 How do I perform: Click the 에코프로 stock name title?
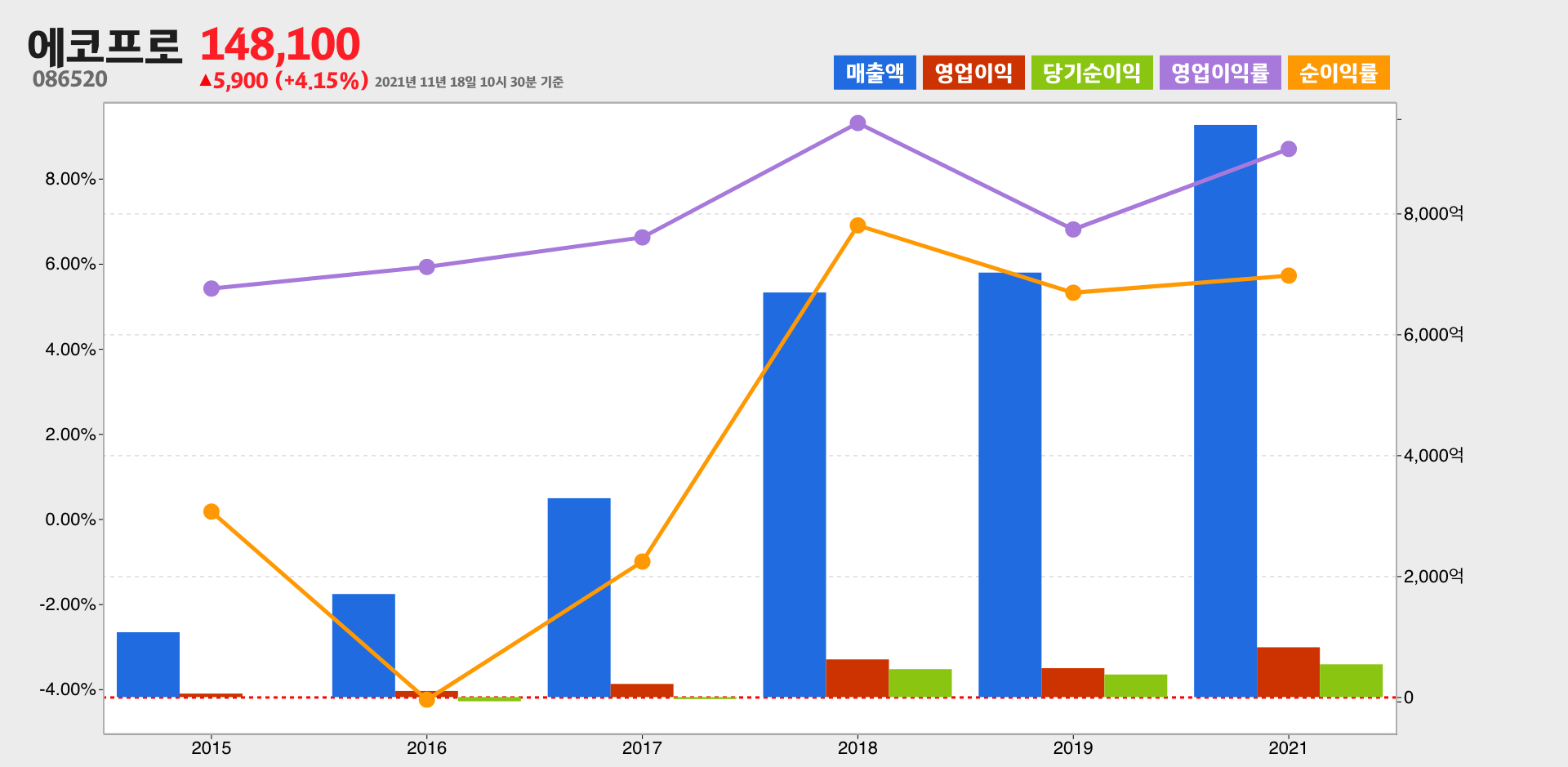(105, 46)
